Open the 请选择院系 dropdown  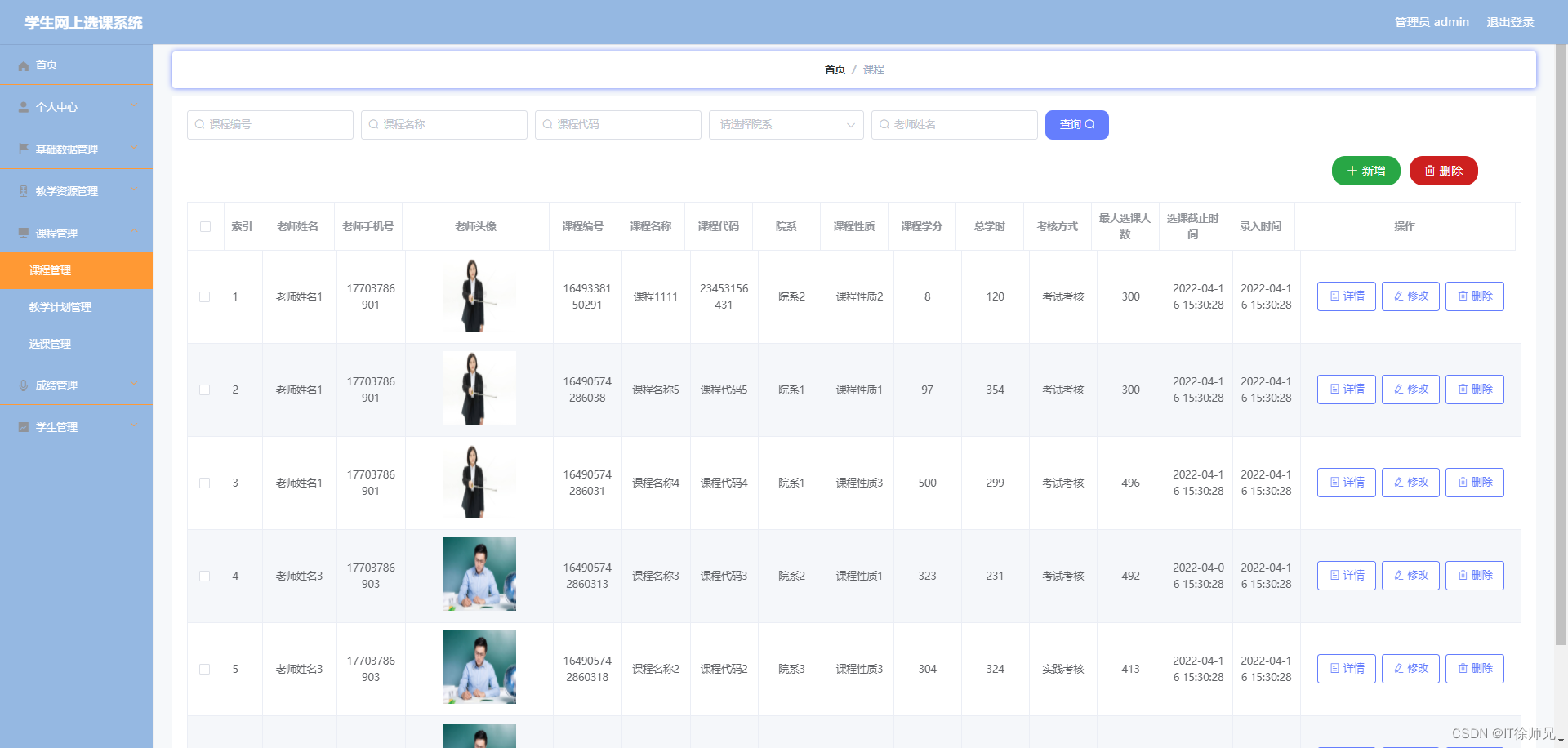pyautogui.click(x=785, y=124)
